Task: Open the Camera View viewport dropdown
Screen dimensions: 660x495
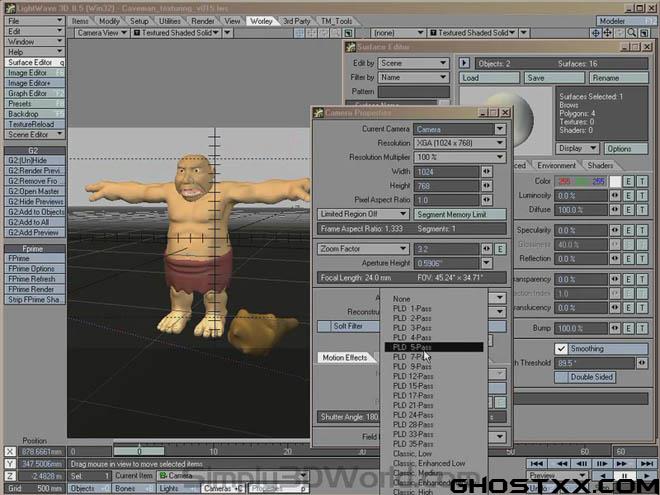Action: (x=101, y=33)
